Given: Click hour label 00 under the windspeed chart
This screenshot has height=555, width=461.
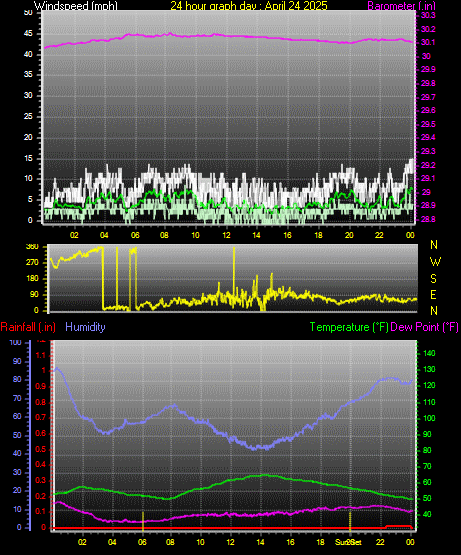Looking at the screenshot, I should (x=410, y=235).
